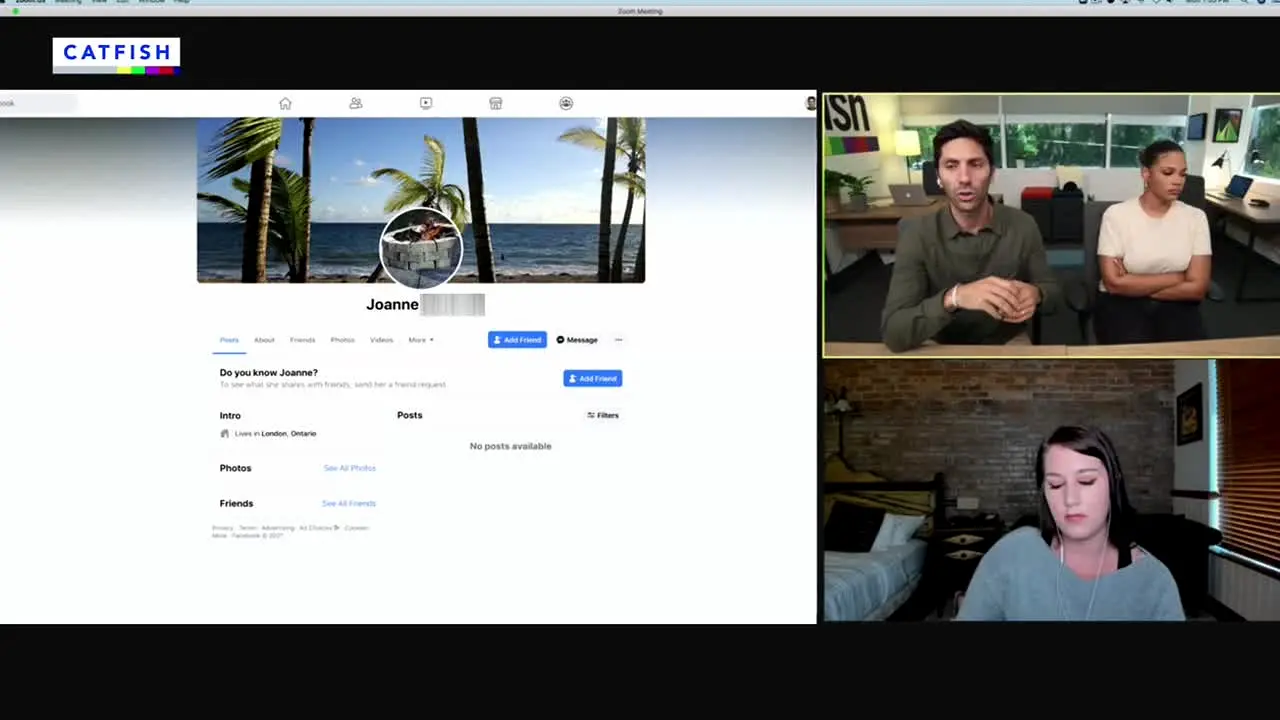The width and height of the screenshot is (1280, 720).
Task: Click the Facebook search field
Action: click(x=38, y=103)
